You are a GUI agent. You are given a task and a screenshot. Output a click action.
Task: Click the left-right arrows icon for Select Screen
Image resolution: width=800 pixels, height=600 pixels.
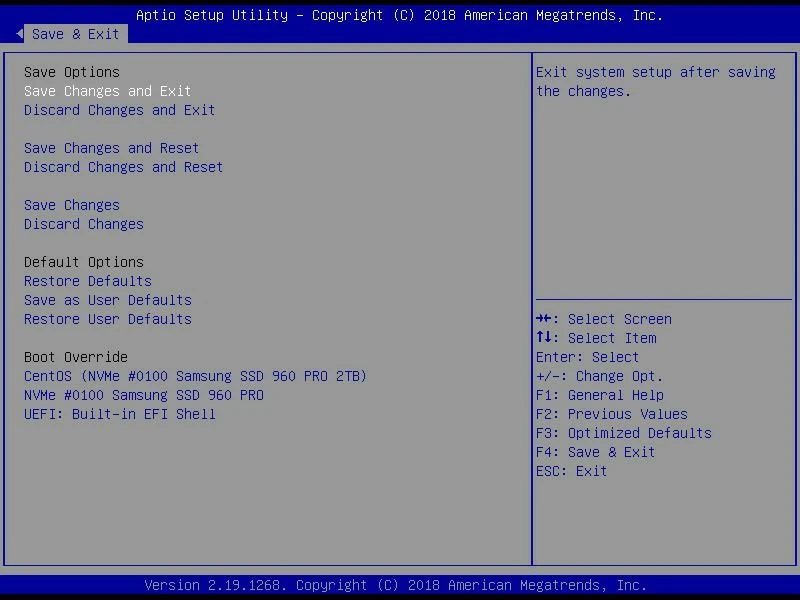point(544,319)
